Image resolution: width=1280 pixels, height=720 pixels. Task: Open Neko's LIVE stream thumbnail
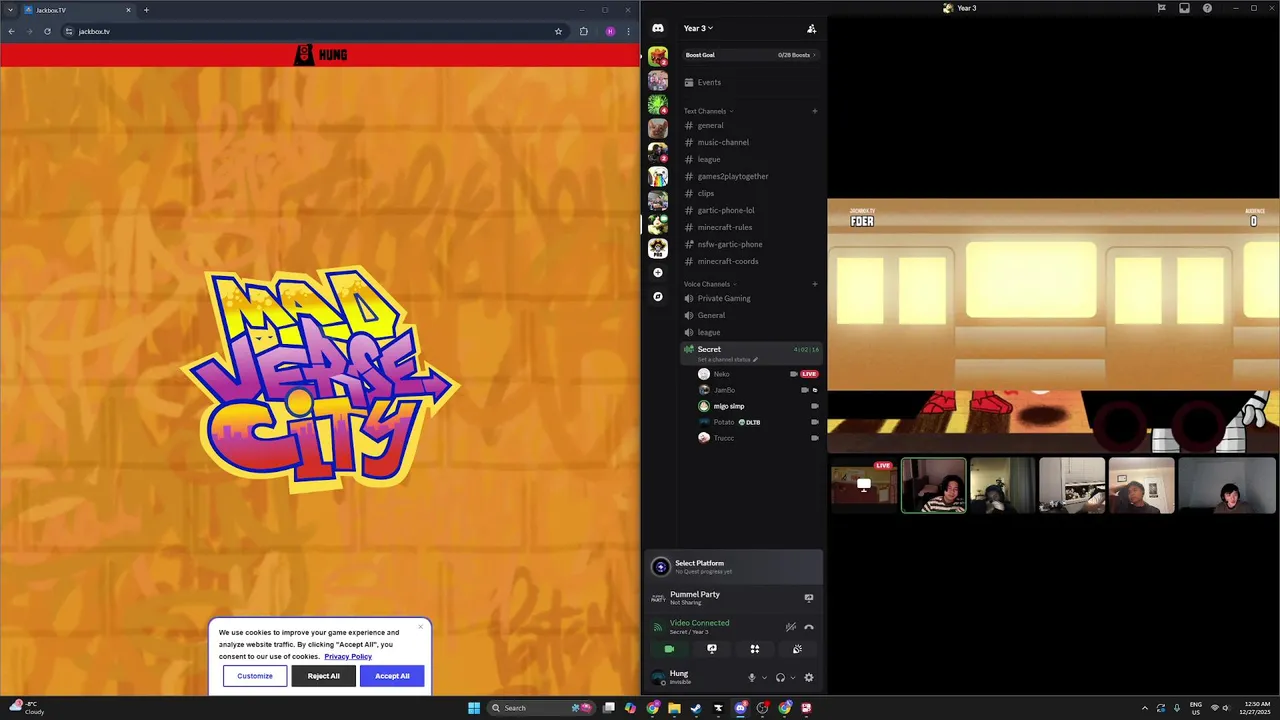click(864, 485)
